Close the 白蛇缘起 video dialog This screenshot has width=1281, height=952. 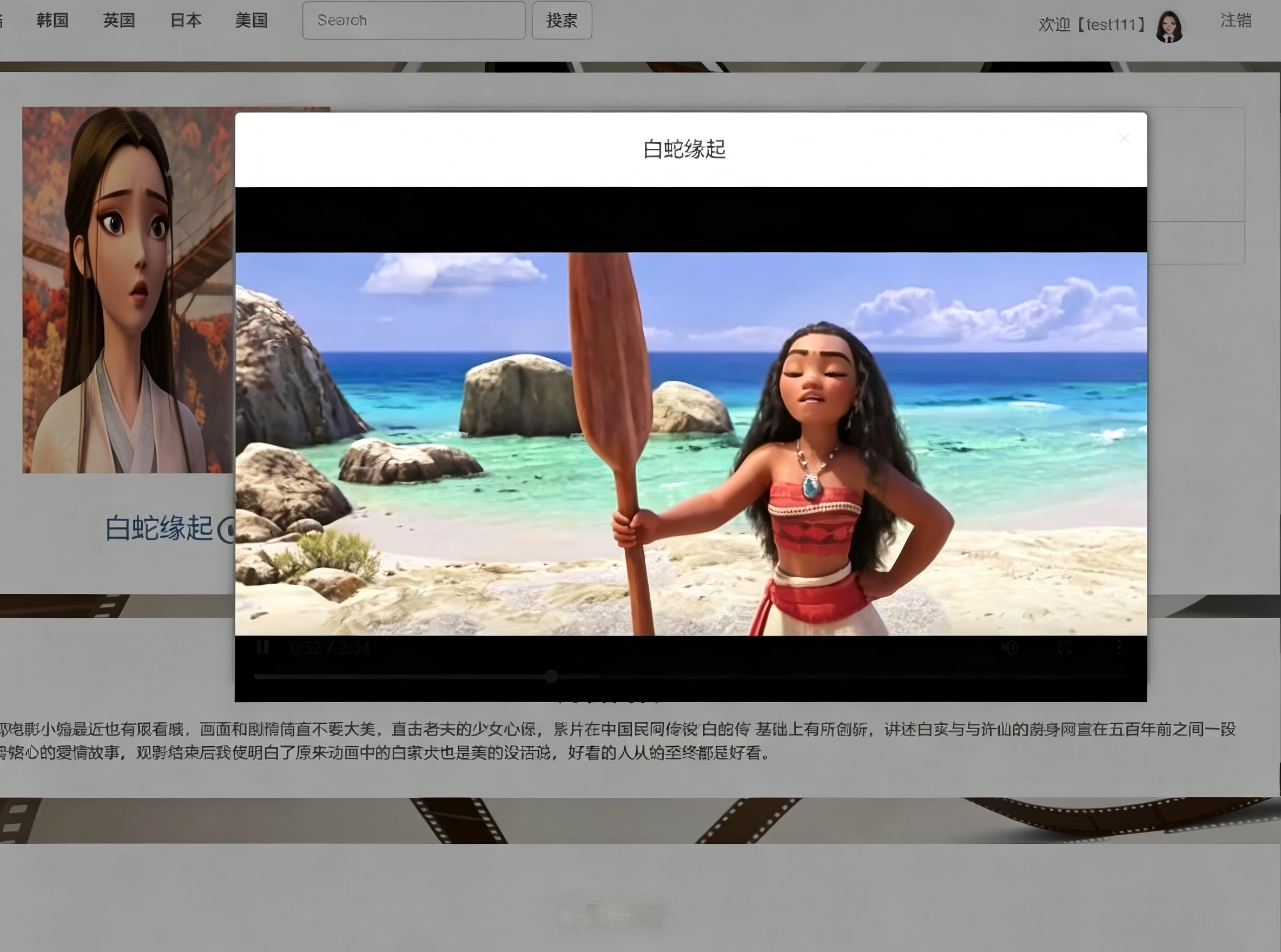pyautogui.click(x=1124, y=138)
